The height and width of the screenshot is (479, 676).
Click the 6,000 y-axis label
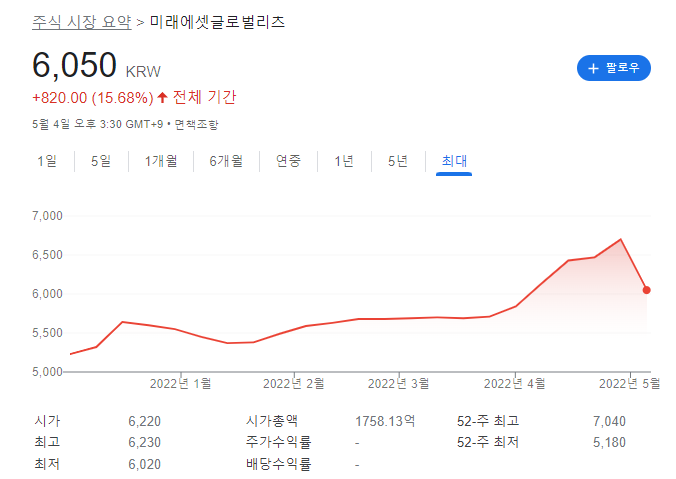point(47,294)
